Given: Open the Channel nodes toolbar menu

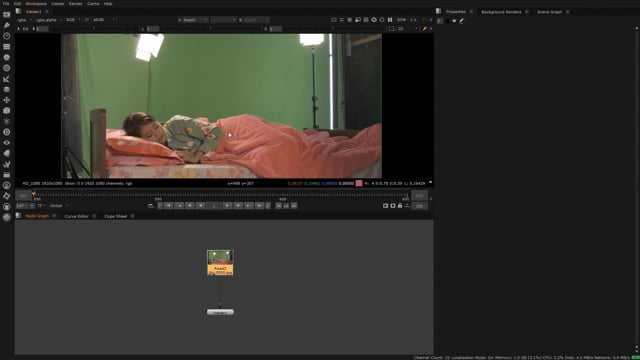Looking at the screenshot, I should click(7, 47).
